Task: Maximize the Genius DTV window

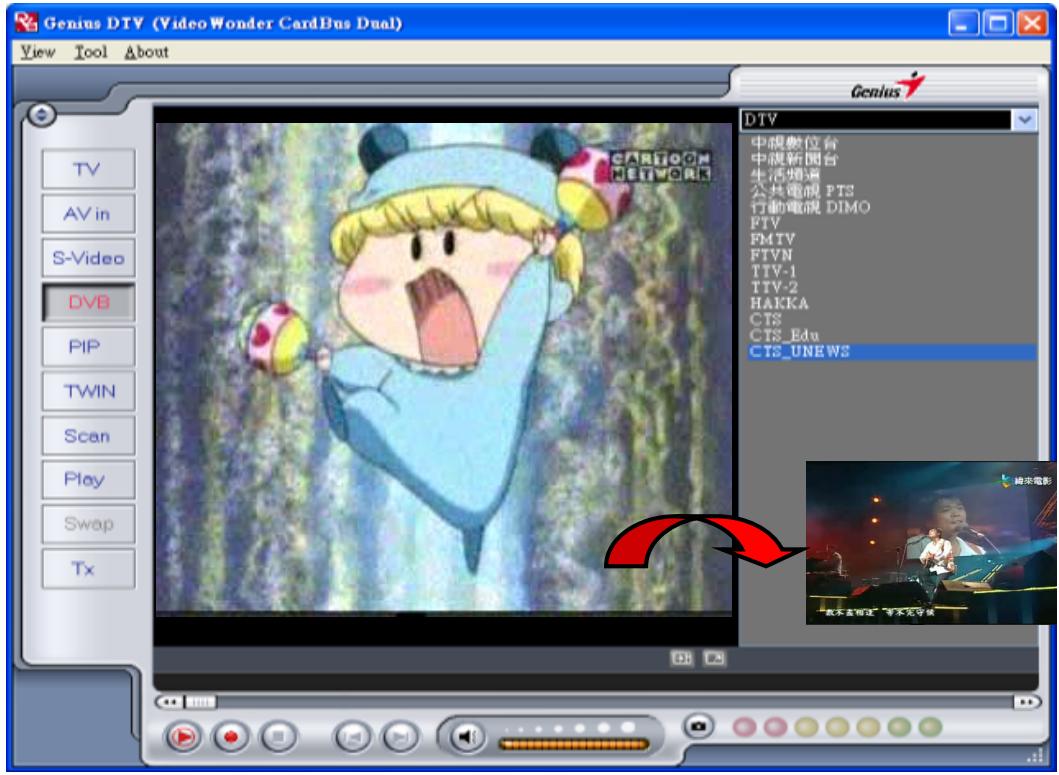Action: pos(998,24)
